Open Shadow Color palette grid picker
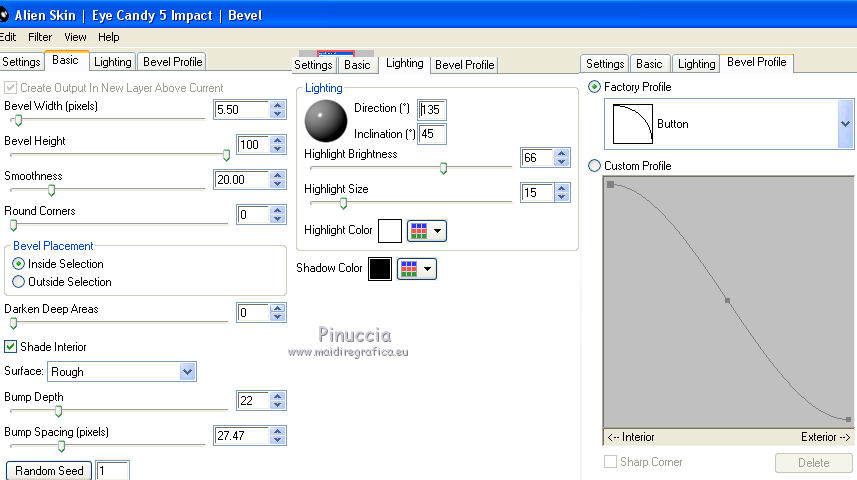Image resolution: width=857 pixels, height=480 pixels. pyautogui.click(x=416, y=268)
